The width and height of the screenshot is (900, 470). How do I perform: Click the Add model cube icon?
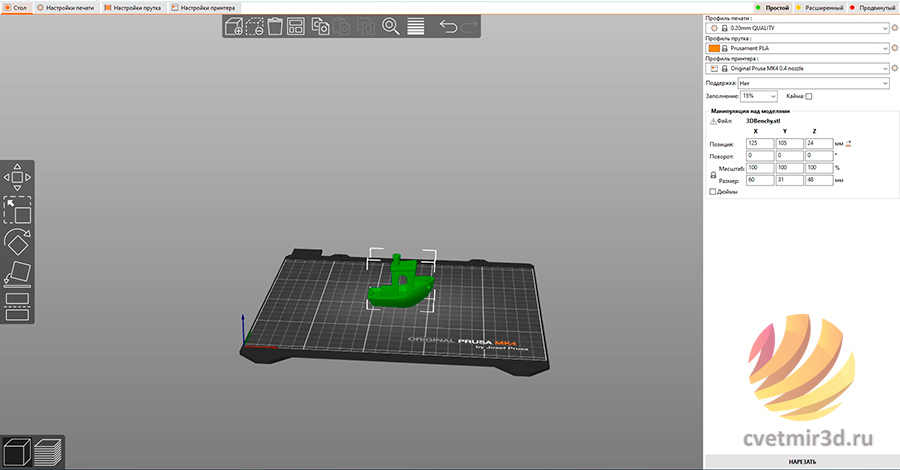(x=234, y=26)
